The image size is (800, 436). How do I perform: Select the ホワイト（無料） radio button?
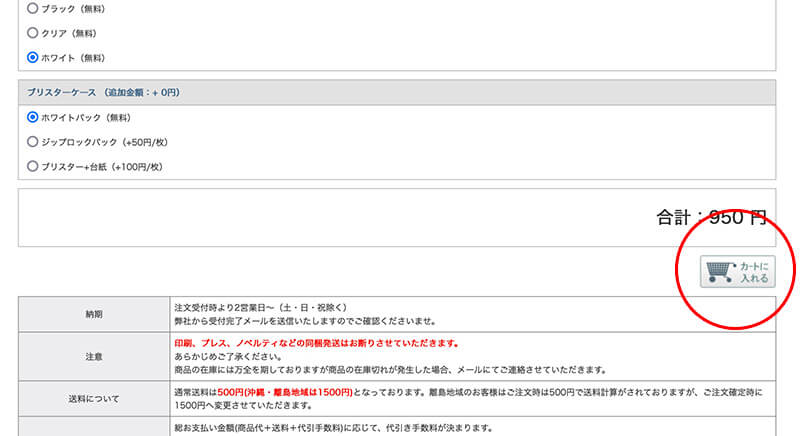tap(32, 58)
